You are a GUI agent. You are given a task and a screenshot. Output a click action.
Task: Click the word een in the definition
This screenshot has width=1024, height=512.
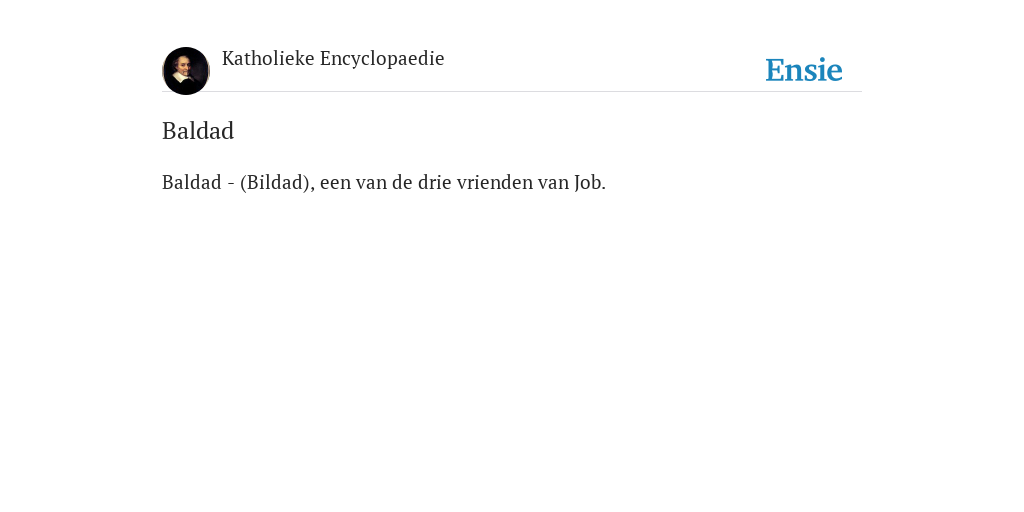click(x=335, y=184)
